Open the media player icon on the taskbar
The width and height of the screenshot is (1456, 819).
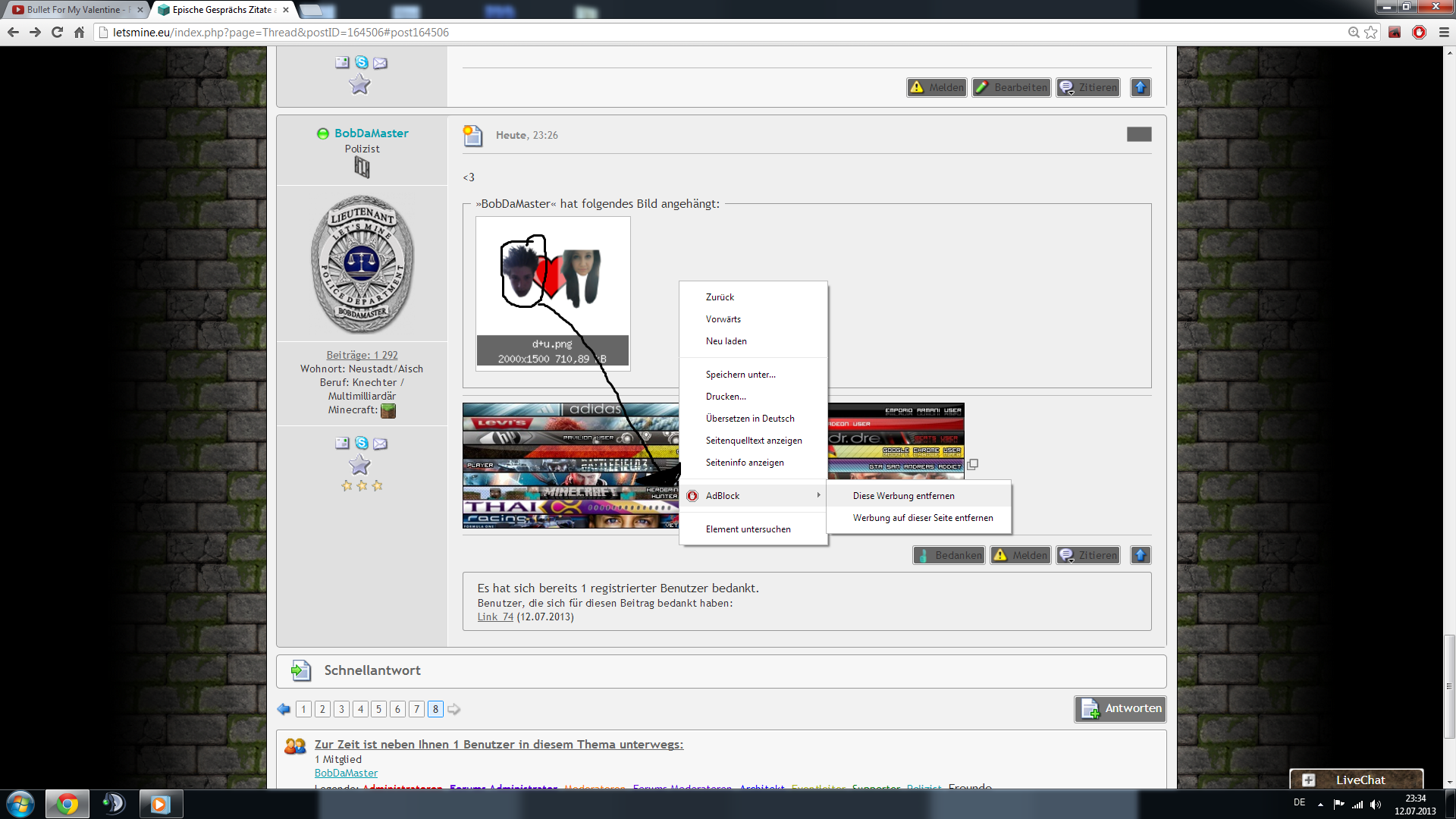pos(160,804)
